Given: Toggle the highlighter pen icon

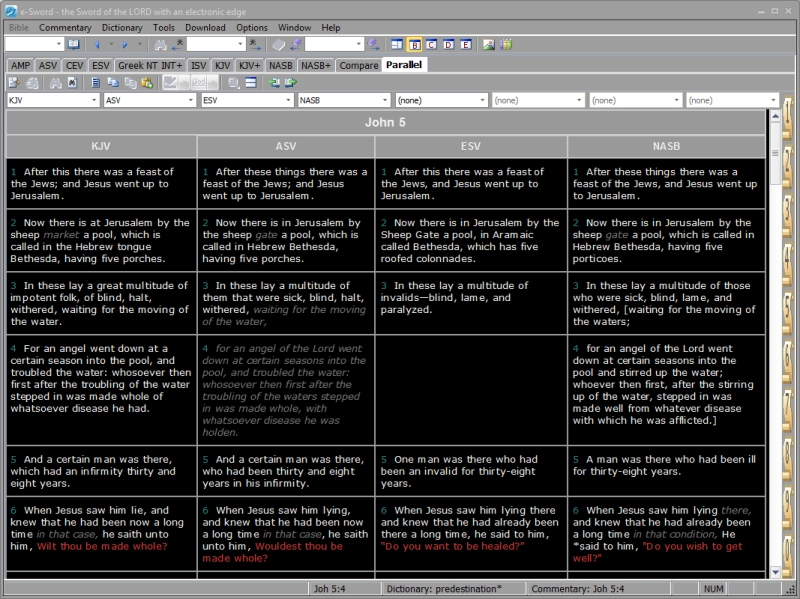Looking at the screenshot, I should coord(170,82).
